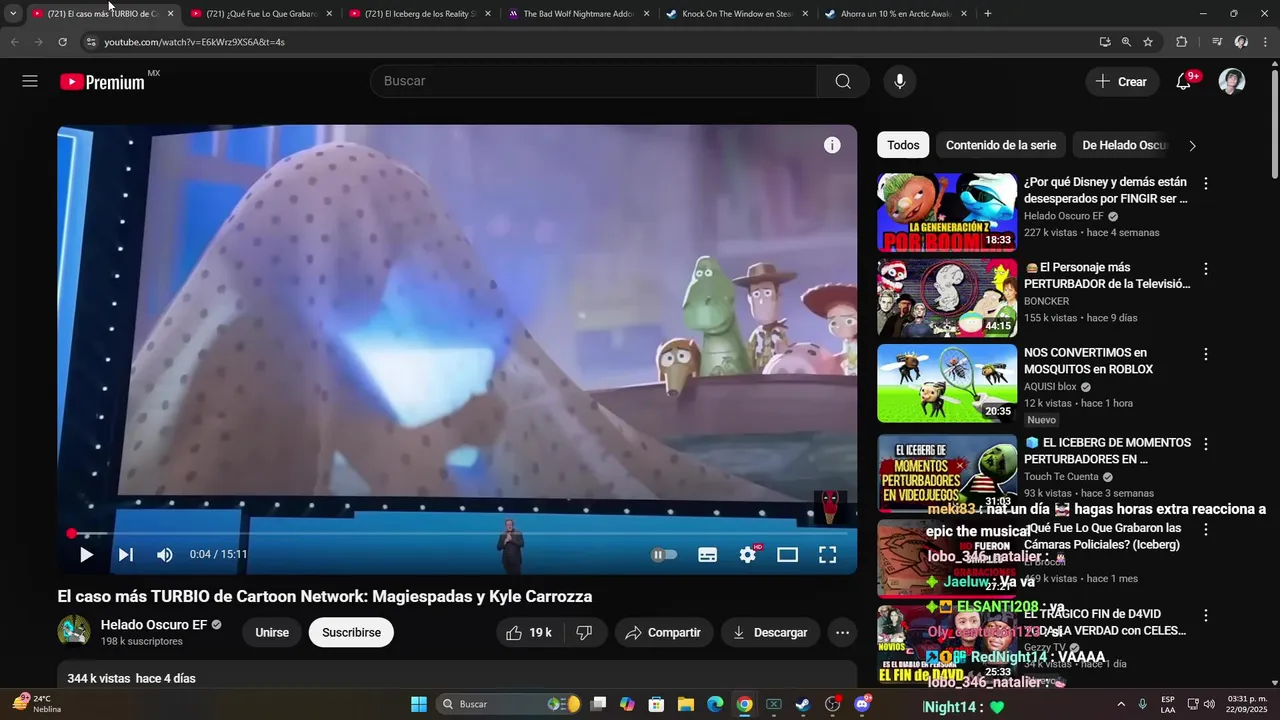Open the Helado Oscuro EF channel name link
This screenshot has width=1280, height=720.
coord(154,624)
